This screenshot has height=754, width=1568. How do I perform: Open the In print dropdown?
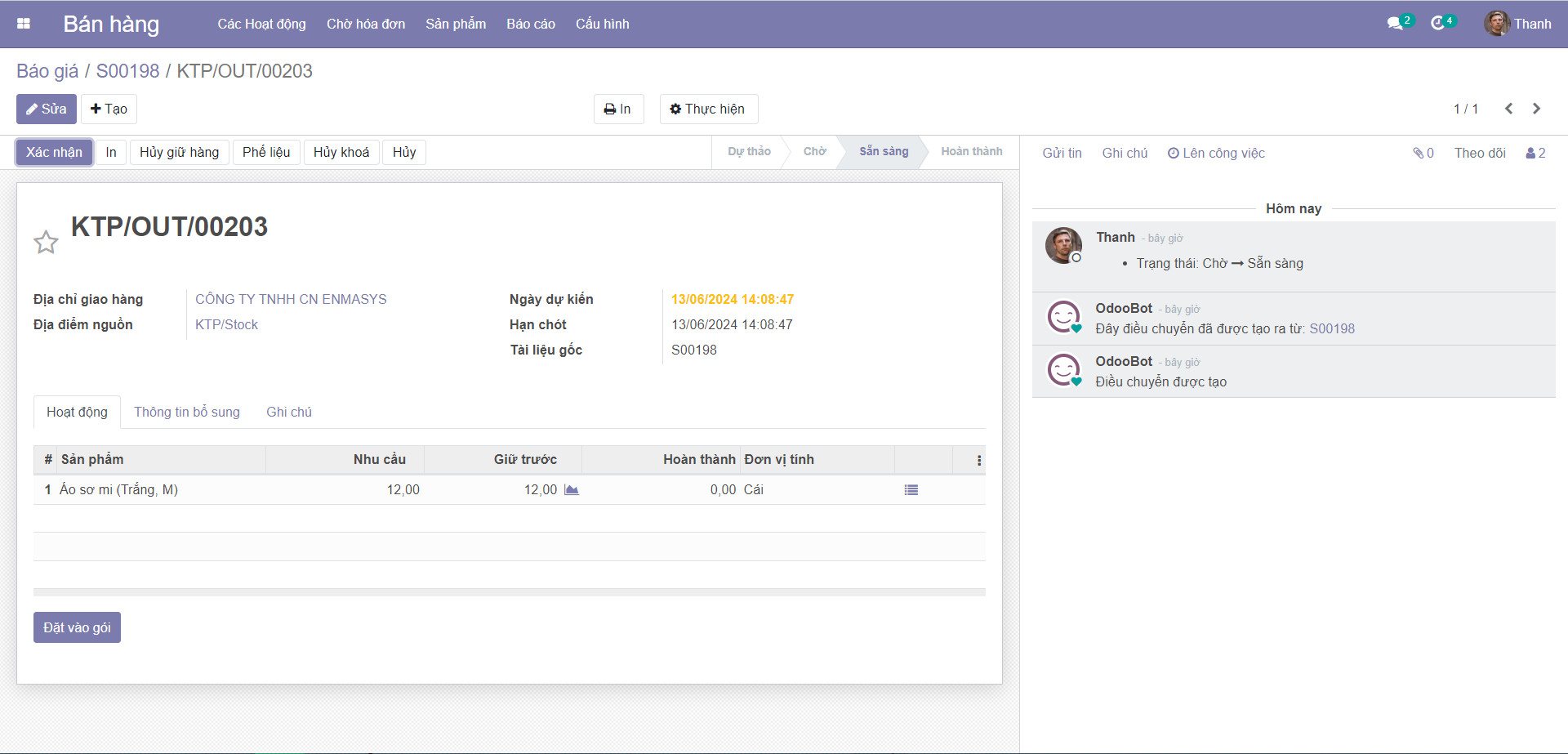point(617,109)
